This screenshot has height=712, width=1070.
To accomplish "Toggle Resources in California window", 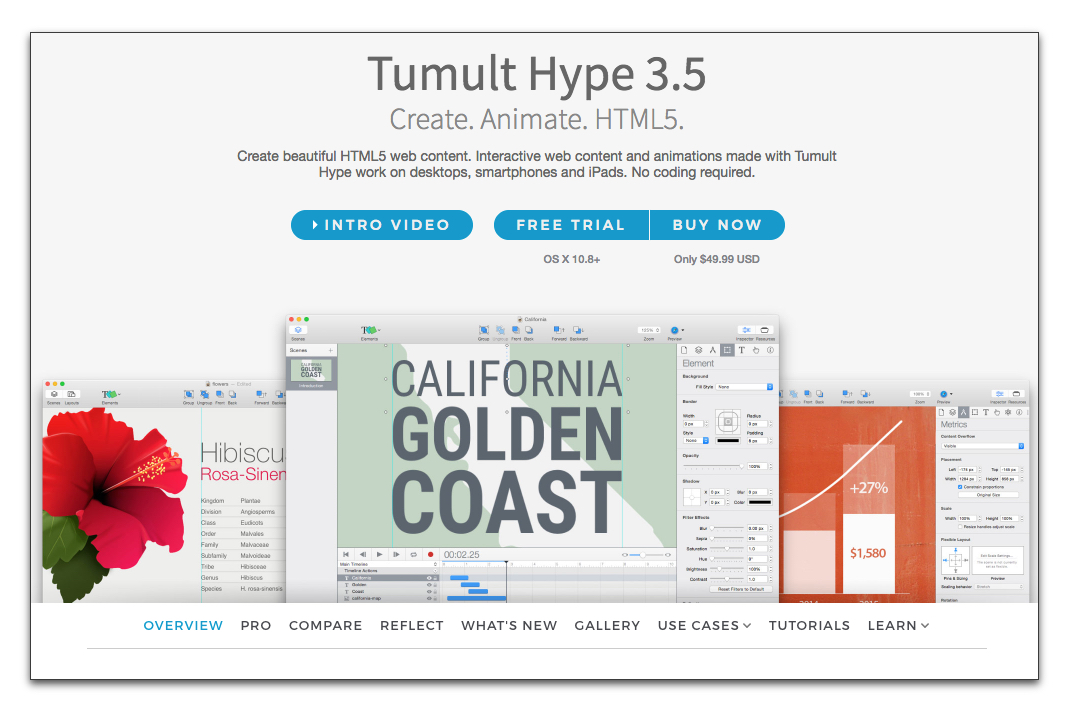I will coord(764,330).
